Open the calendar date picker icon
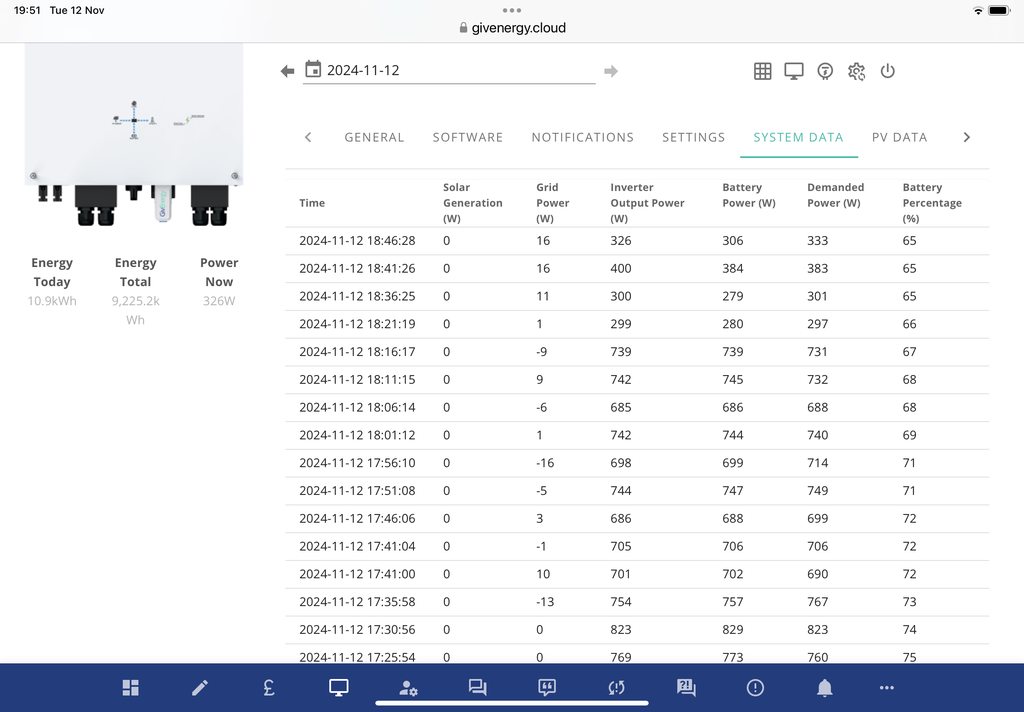 click(313, 70)
